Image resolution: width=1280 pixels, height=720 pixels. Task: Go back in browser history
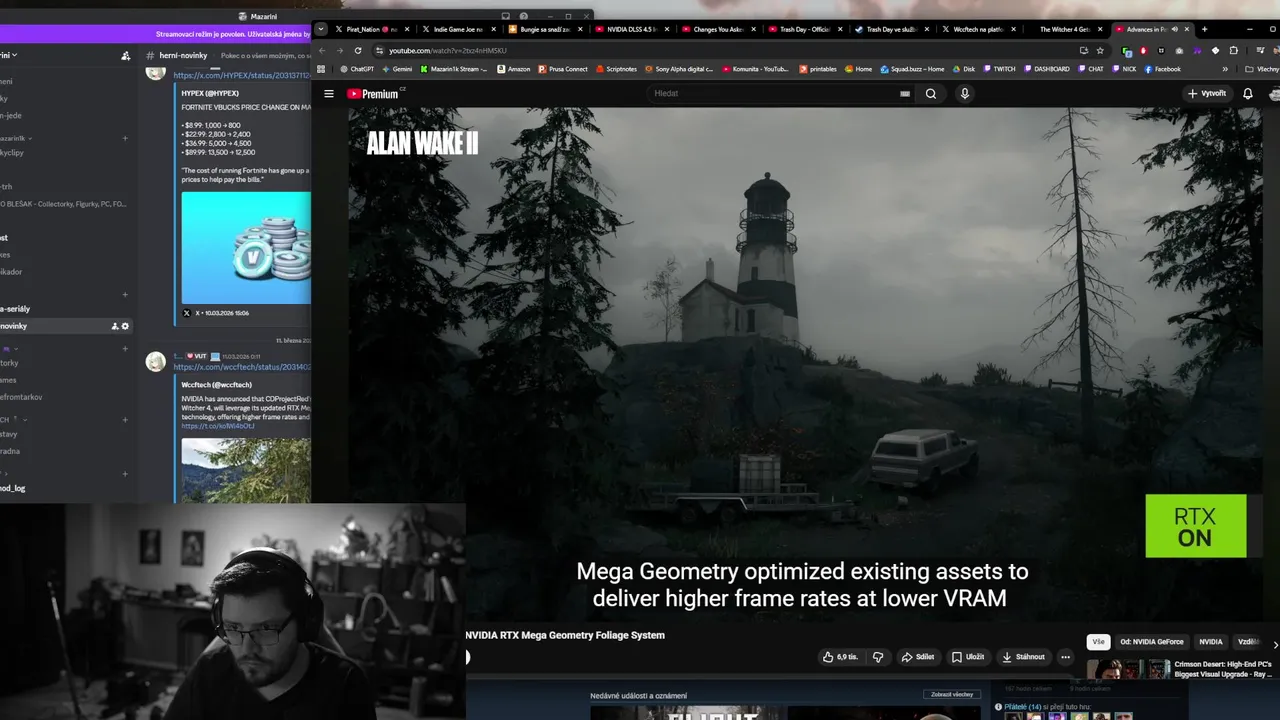click(322, 50)
